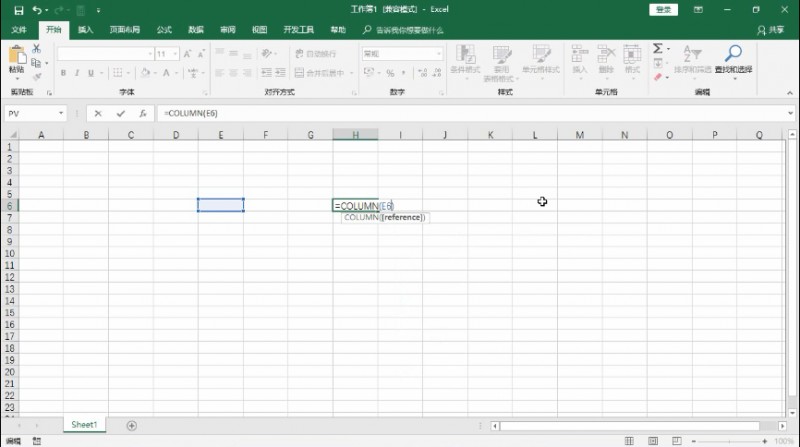Image resolution: width=800 pixels, height=447 pixels.
Task: Toggle Italic formatting
Action: click(x=77, y=73)
